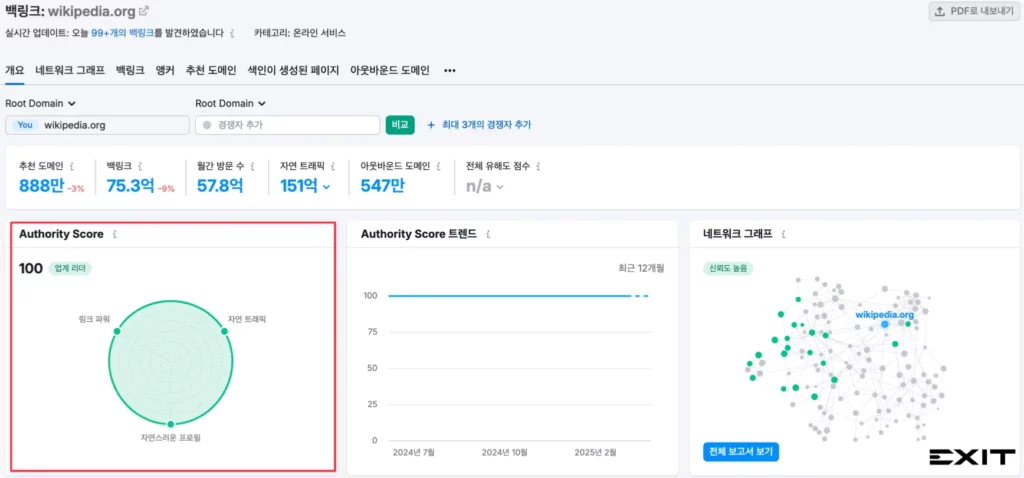Click the 2024년 10월 axis label
Viewport: 1024px width, 478px height.
504,452
